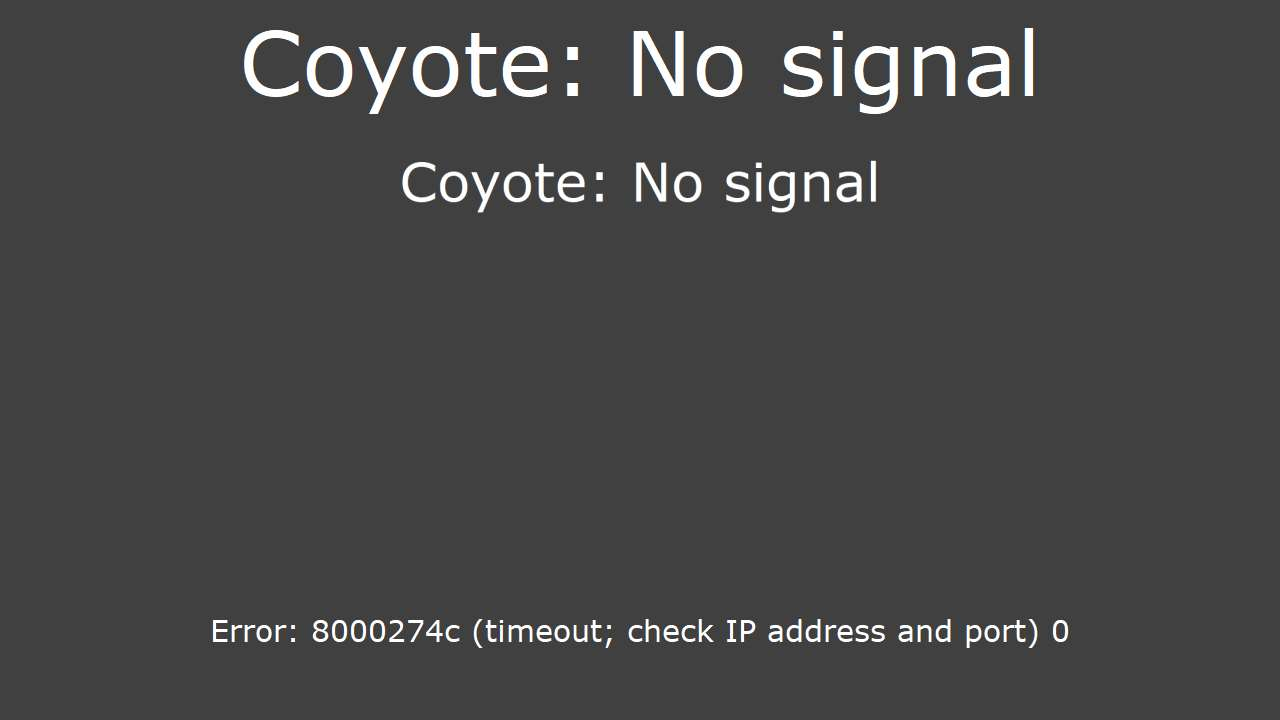Click the smaller "Coyote: No signal" subtitle

(x=640, y=185)
